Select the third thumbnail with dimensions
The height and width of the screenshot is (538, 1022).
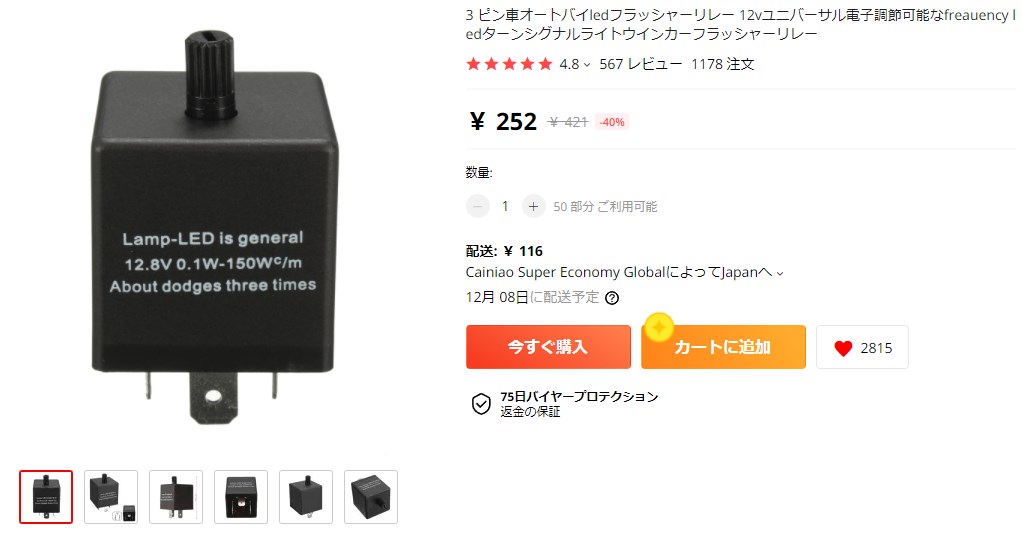tap(176, 497)
